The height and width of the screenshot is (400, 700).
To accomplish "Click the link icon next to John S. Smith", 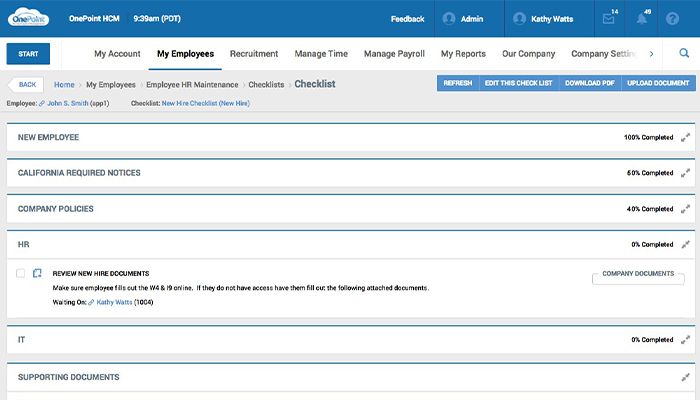I will tap(42, 103).
